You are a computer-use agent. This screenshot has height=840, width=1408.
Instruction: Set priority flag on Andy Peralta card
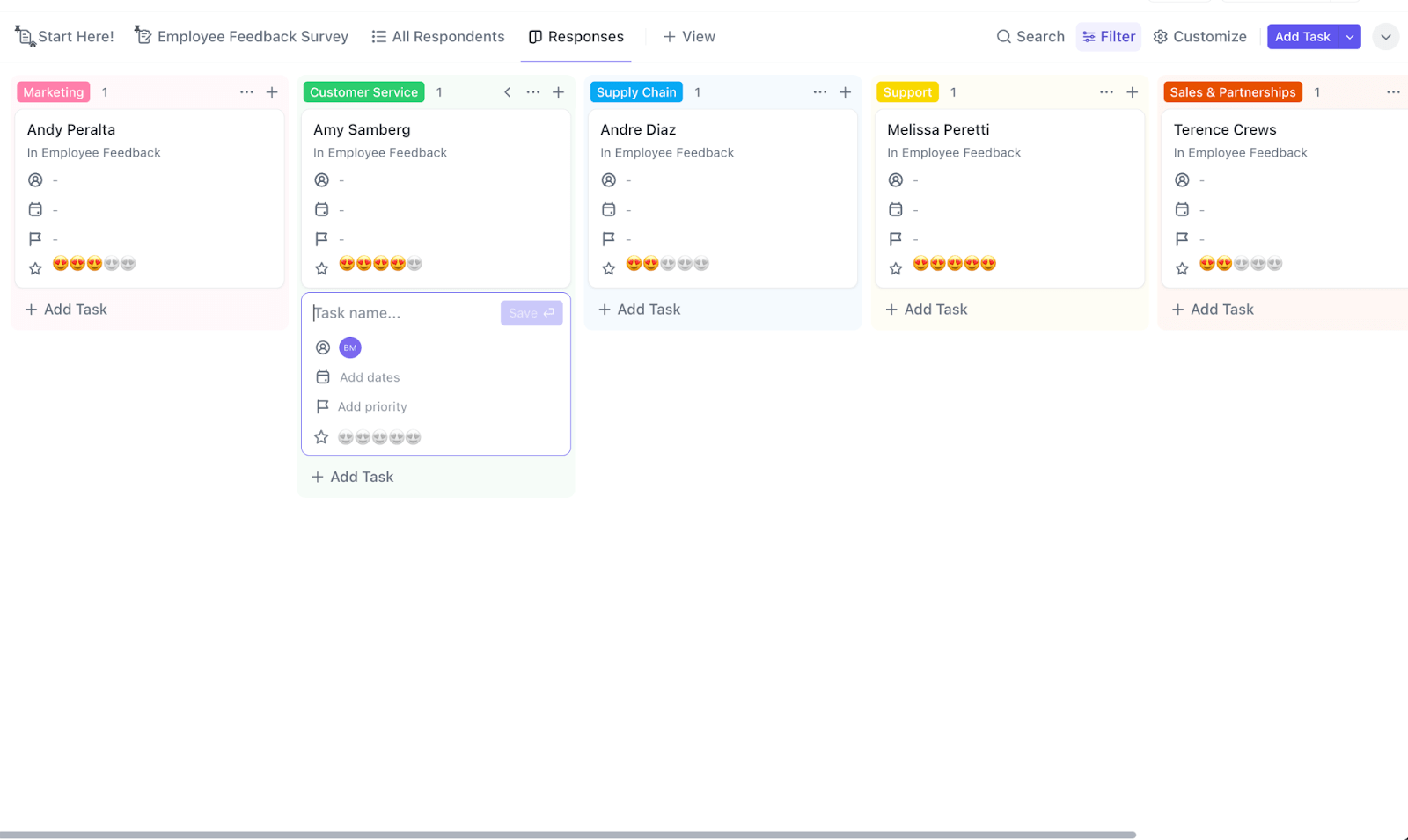(35, 238)
